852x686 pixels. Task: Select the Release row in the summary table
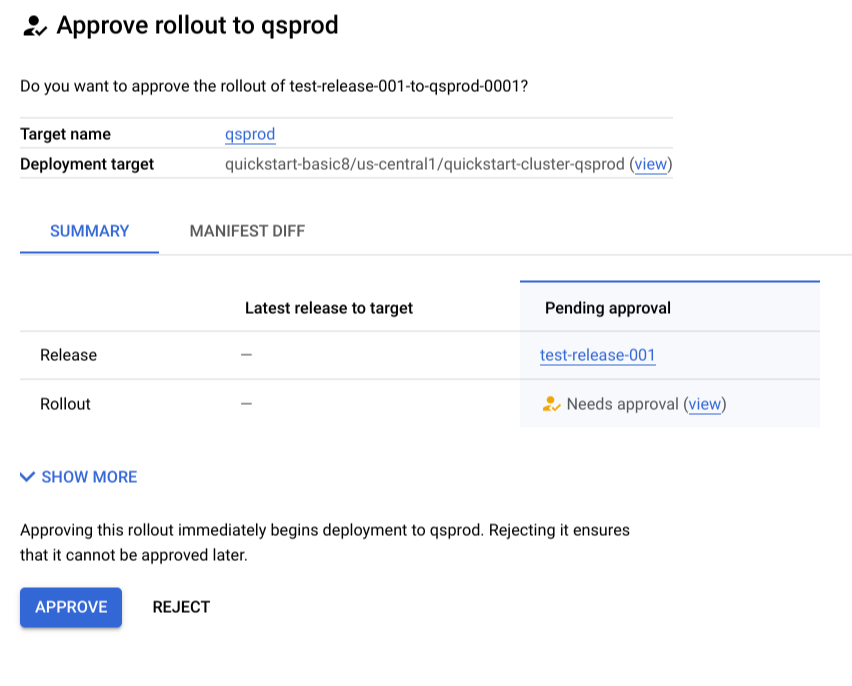[68, 355]
